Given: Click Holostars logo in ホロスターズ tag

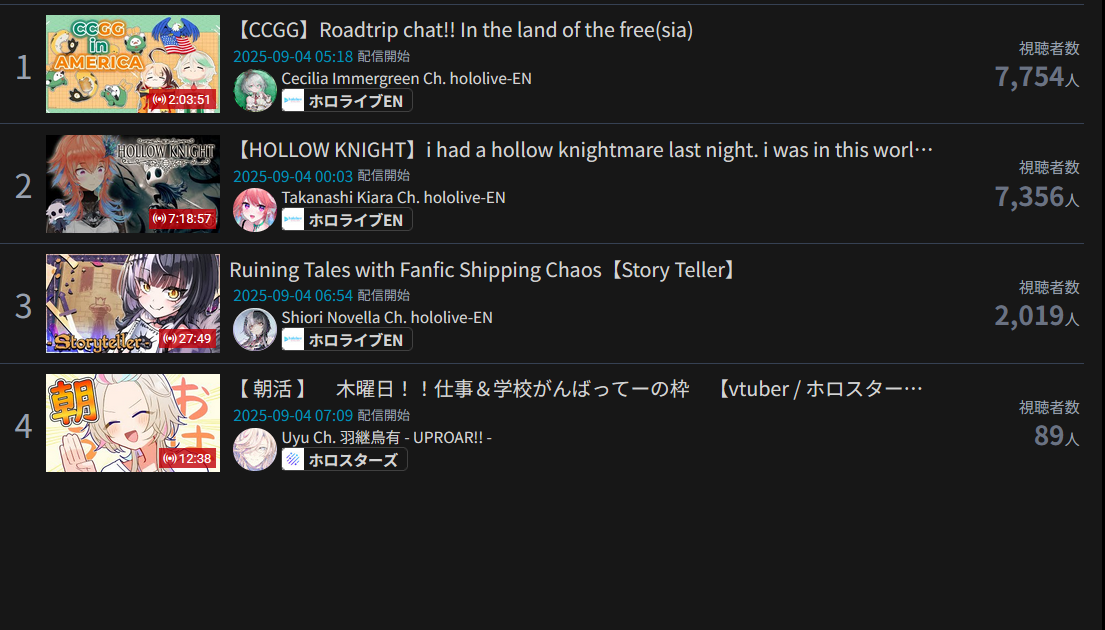Looking at the screenshot, I should click(x=293, y=459).
